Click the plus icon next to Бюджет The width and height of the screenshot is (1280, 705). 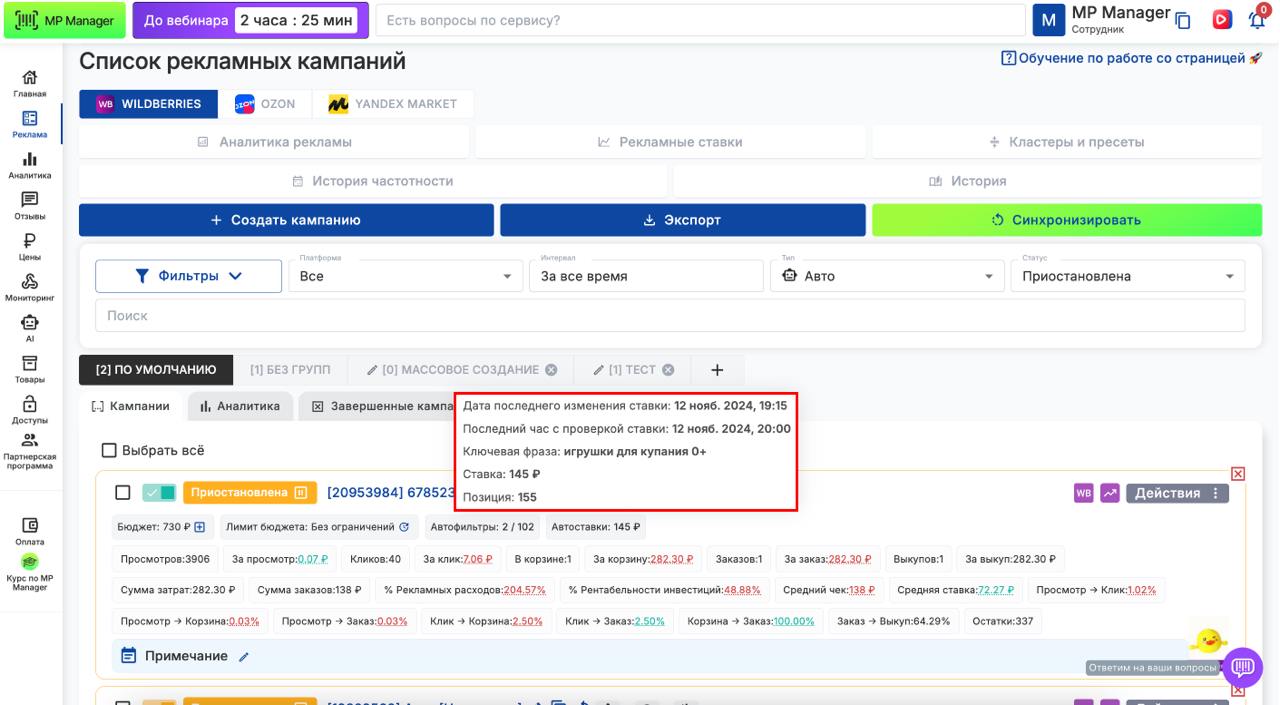tap(199, 527)
